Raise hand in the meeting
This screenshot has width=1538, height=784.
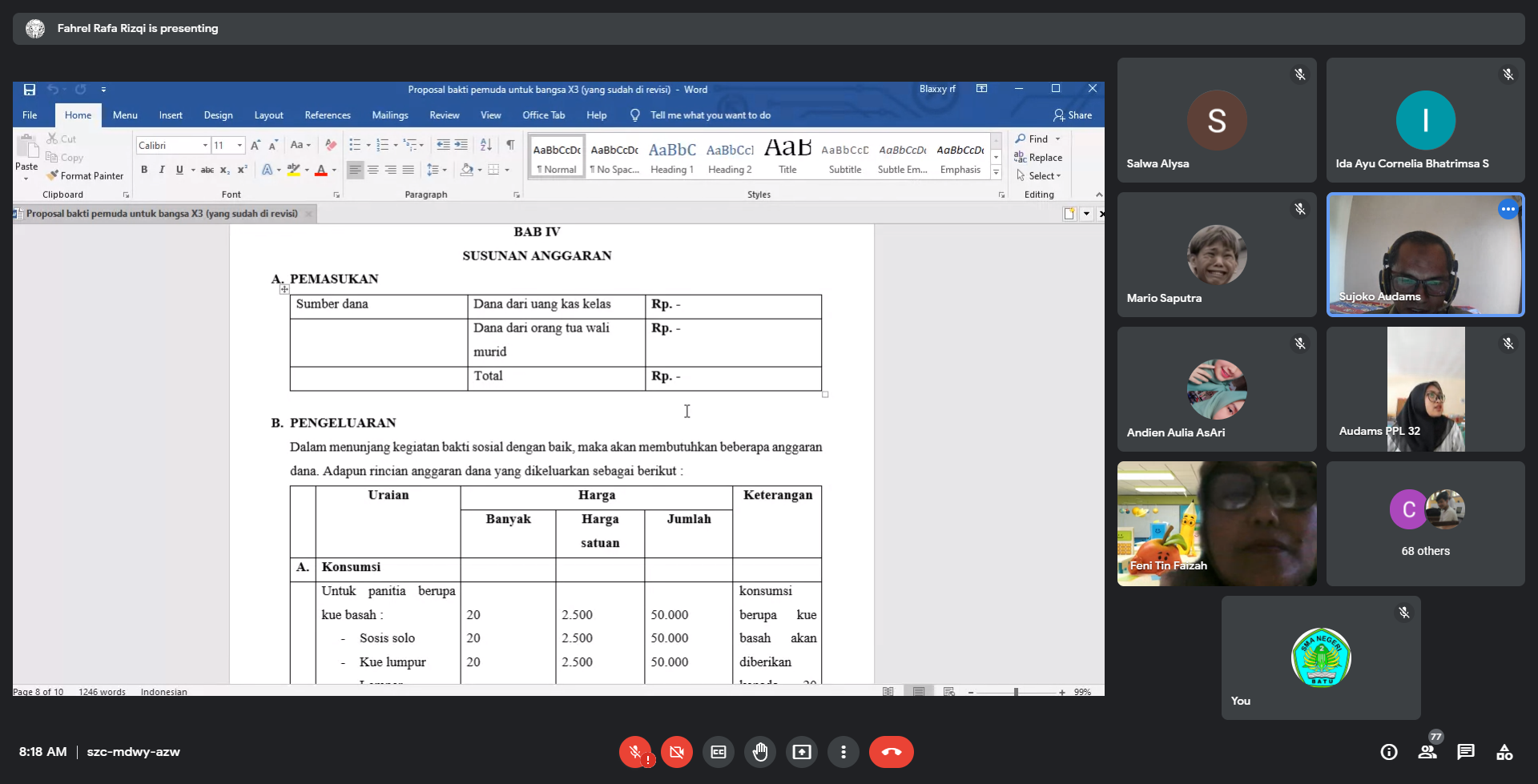pos(759,752)
